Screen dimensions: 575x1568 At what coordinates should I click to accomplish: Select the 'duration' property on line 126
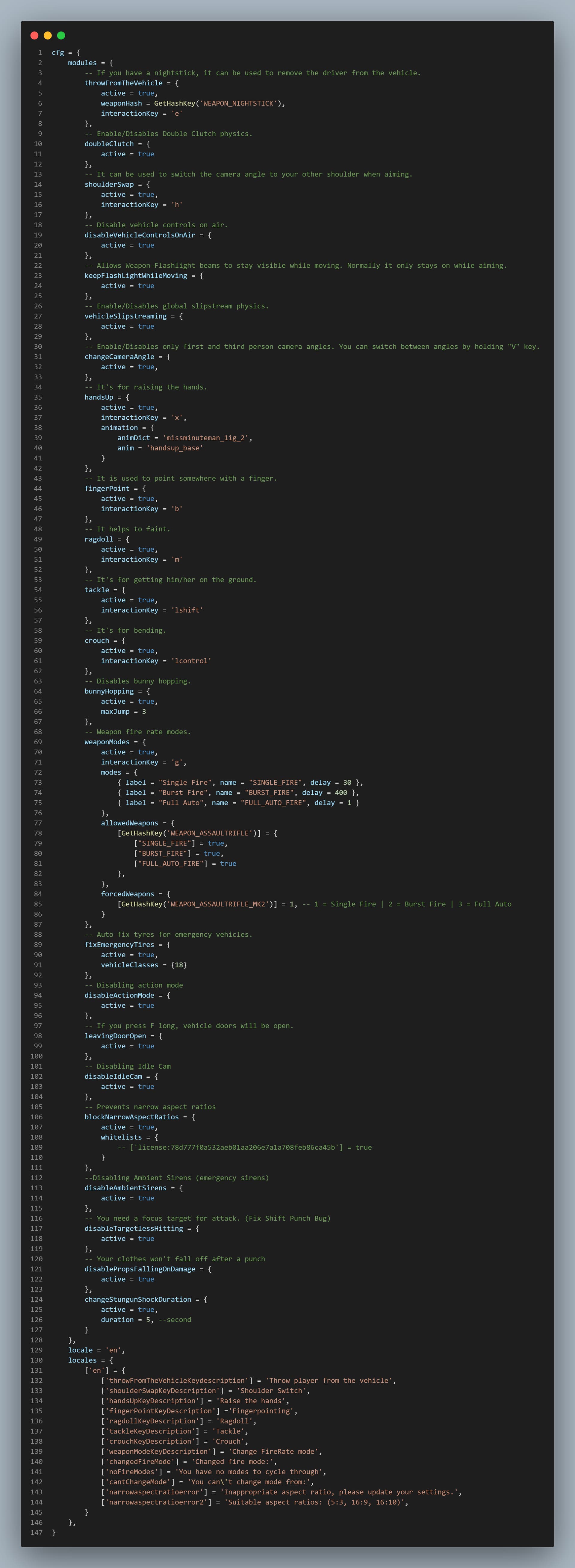[117, 1320]
